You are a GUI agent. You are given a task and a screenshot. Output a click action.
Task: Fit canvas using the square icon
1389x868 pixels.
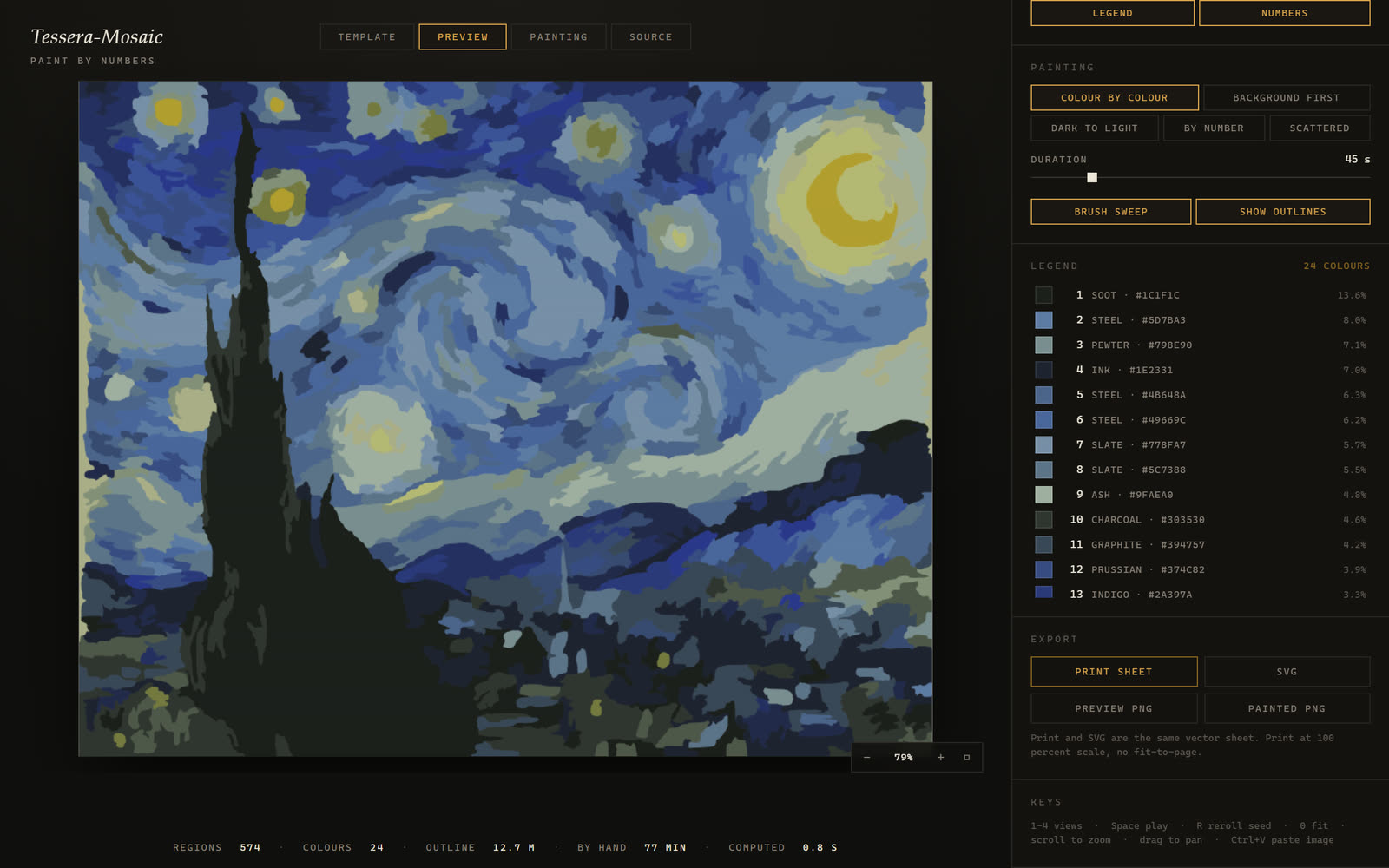point(966,758)
